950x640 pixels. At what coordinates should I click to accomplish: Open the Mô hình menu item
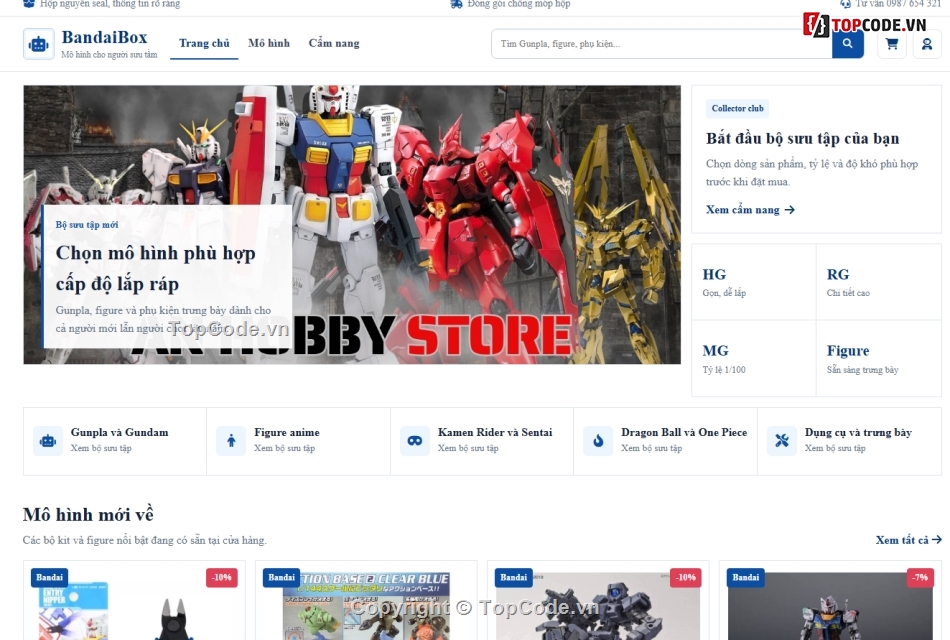coord(269,43)
